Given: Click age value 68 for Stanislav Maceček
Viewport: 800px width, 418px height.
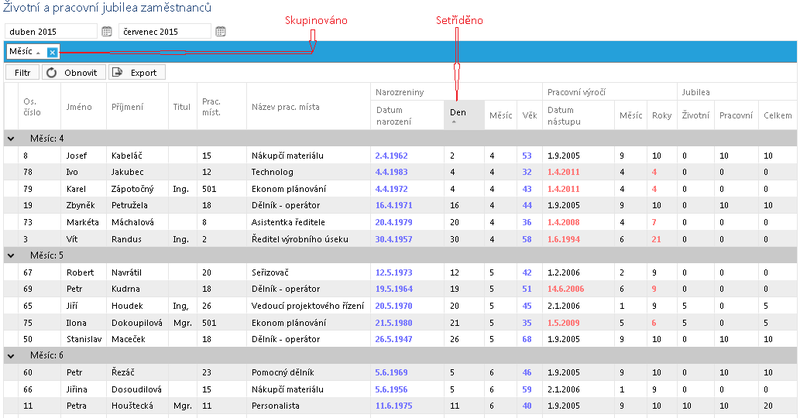Looking at the screenshot, I should 527,339.
